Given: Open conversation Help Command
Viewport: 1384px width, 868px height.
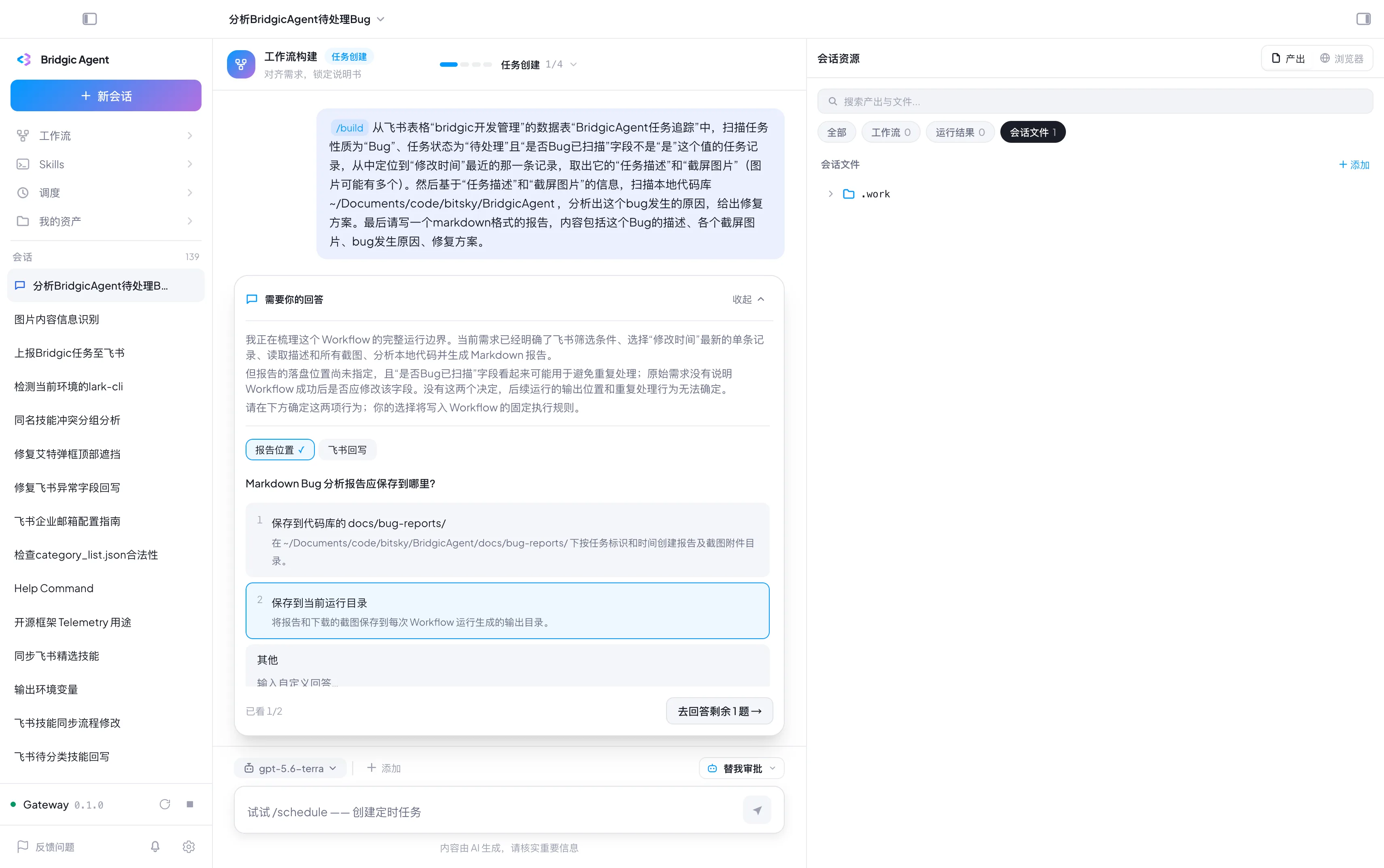Looking at the screenshot, I should point(106,589).
